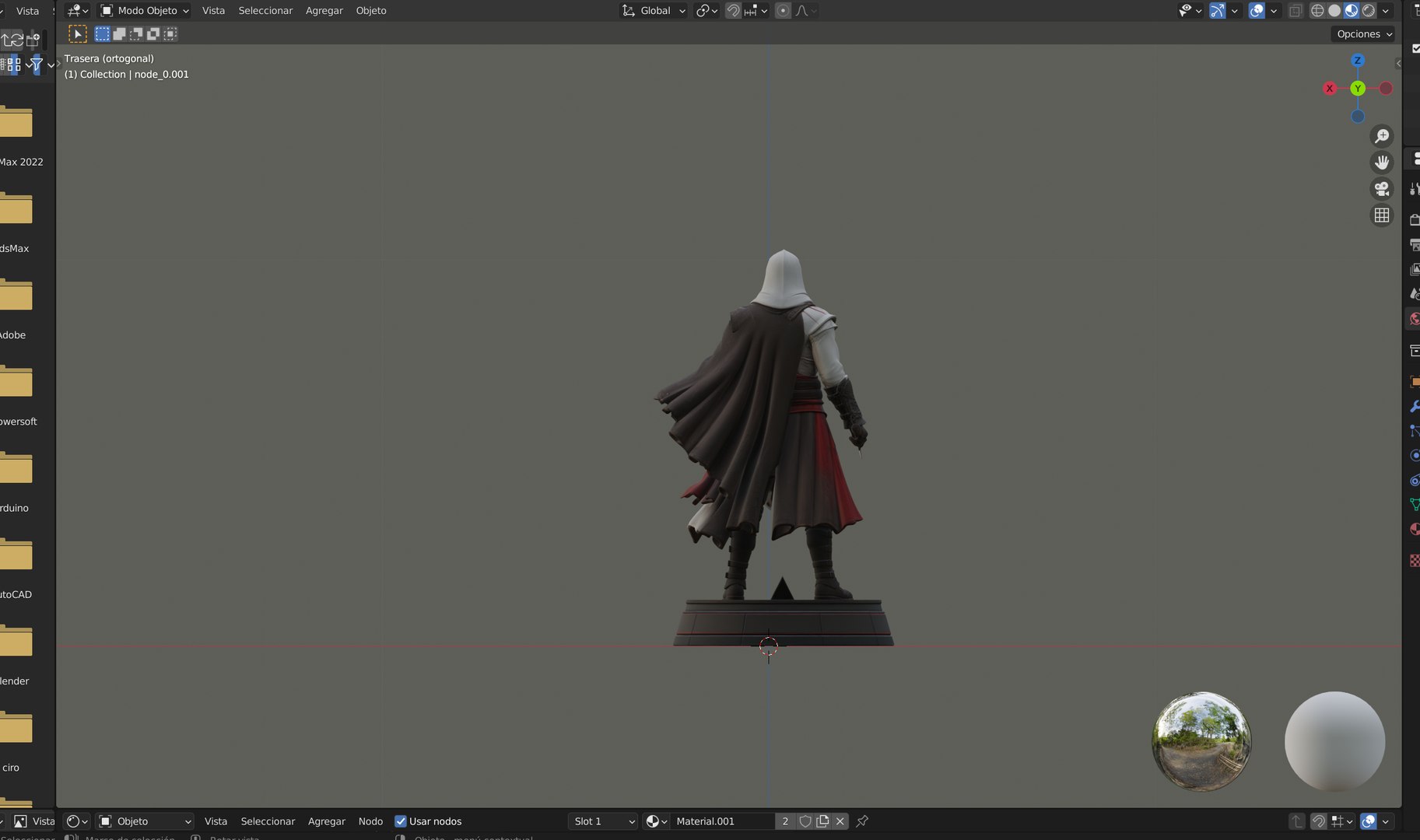Open the Opciones dropdown
Image resolution: width=1420 pixels, height=840 pixels.
(x=1363, y=33)
